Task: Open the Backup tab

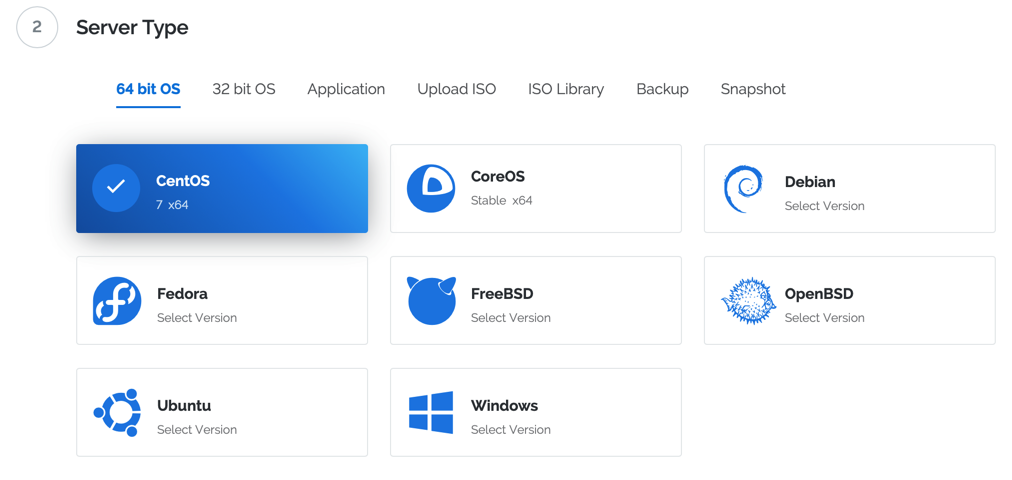Action: [x=662, y=89]
